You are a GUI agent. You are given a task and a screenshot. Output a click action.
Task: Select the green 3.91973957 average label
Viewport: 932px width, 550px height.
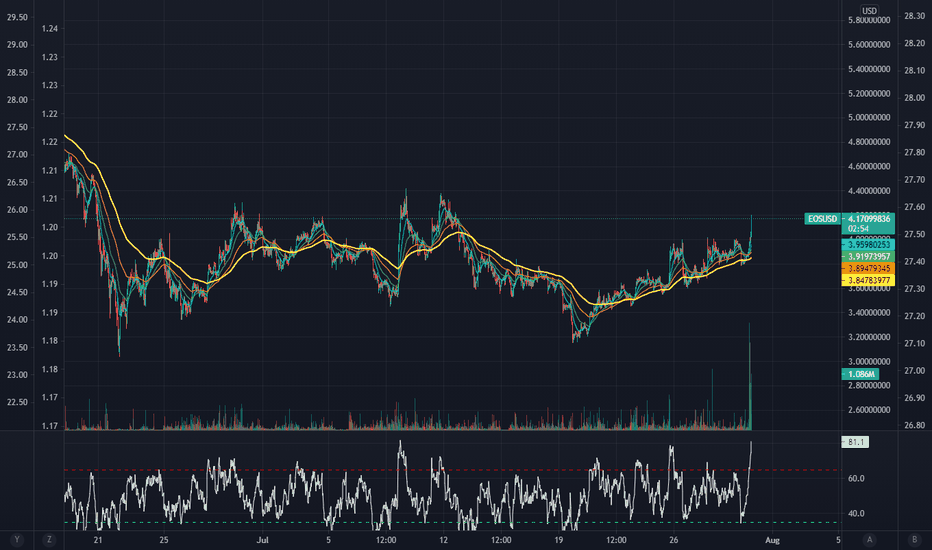[x=868, y=256]
